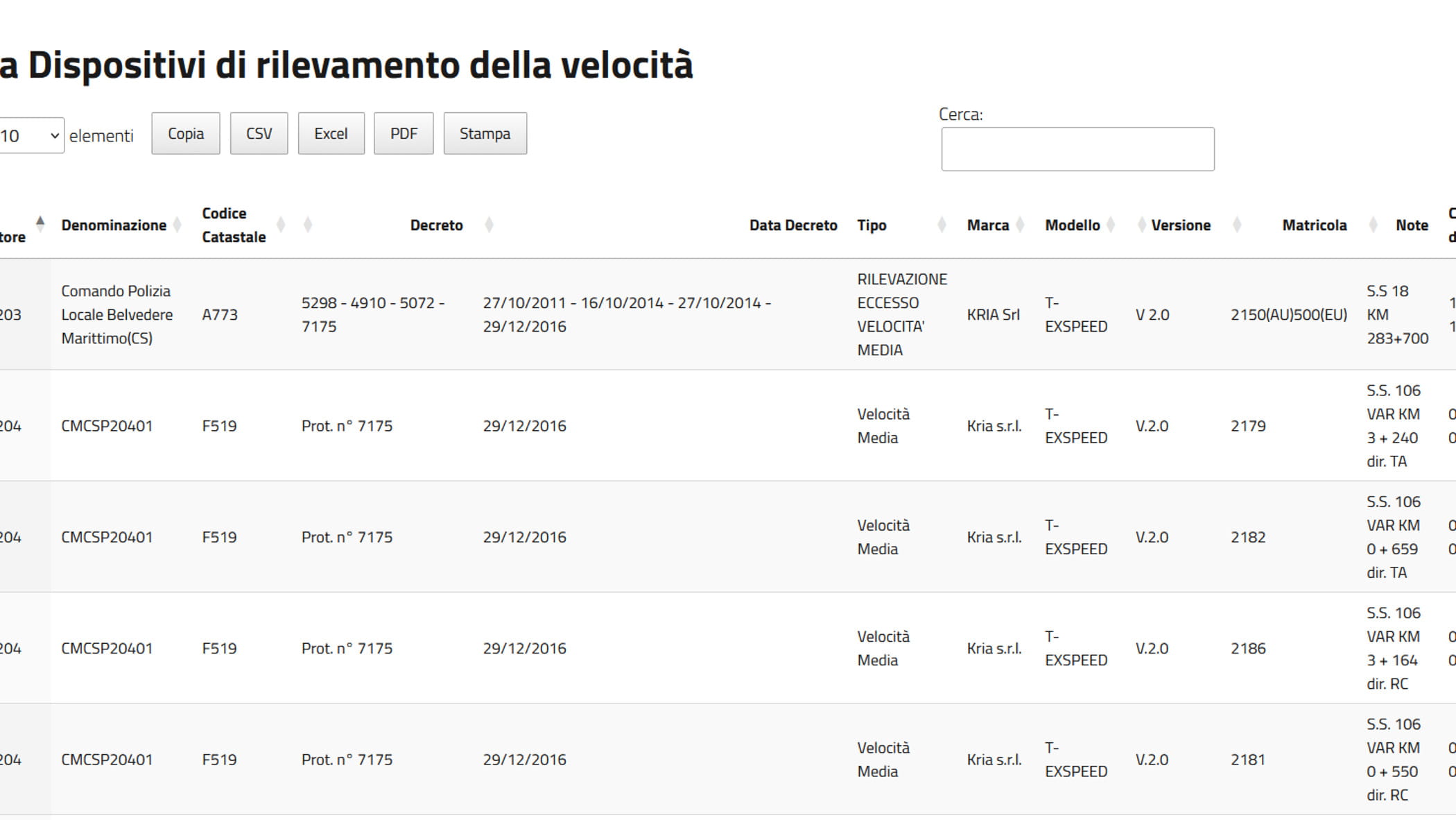
Task: Download table via PDF button
Action: tap(404, 133)
